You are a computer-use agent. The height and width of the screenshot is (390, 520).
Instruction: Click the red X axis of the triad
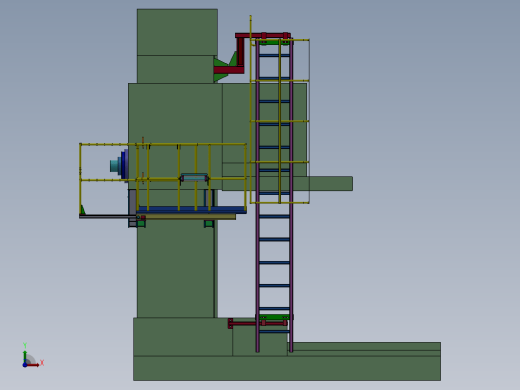click(x=33, y=365)
